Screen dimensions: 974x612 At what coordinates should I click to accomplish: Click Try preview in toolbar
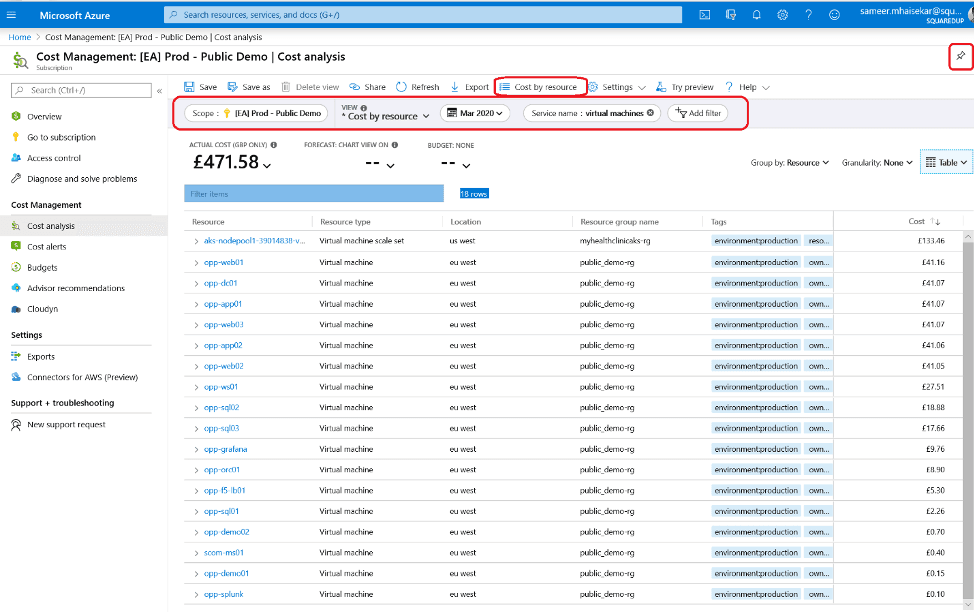pos(685,87)
